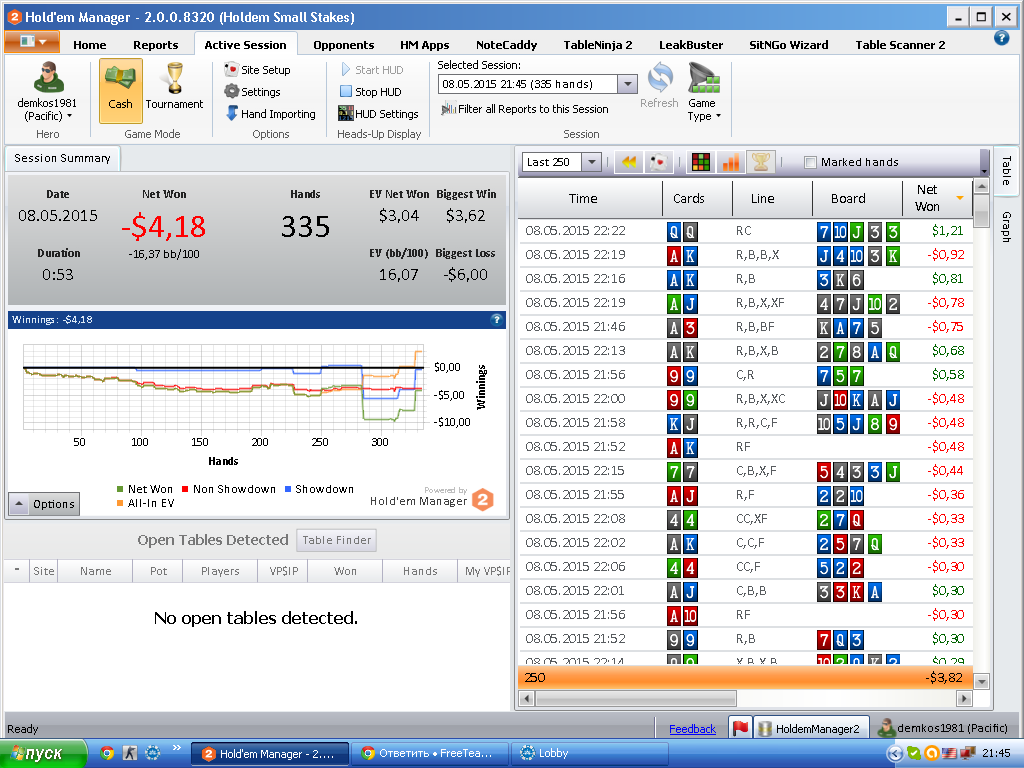Open Hand Importing
This screenshot has width=1024, height=768.
tap(270, 114)
